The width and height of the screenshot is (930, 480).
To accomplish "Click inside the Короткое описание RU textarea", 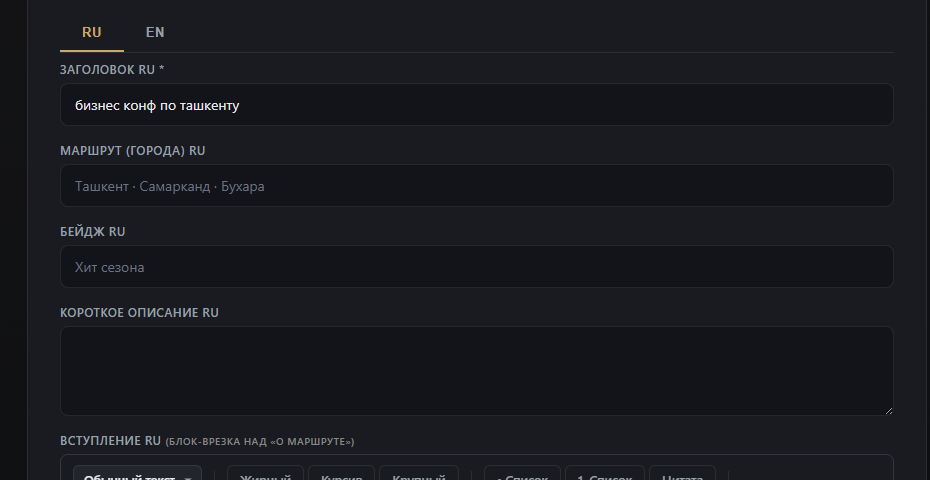I will pos(476,371).
